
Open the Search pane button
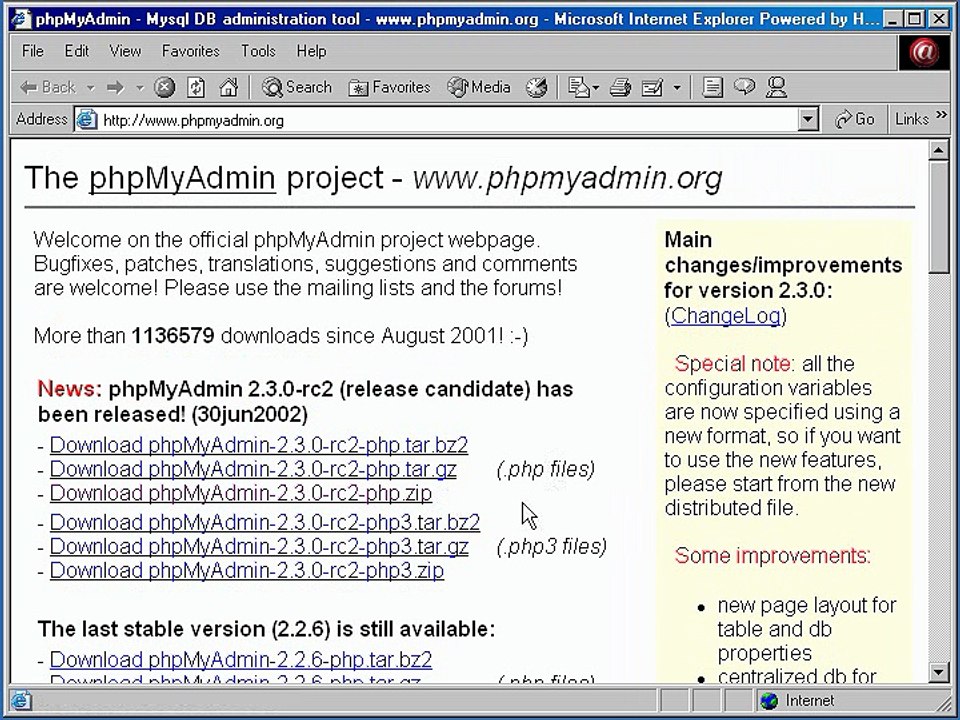tap(296, 88)
